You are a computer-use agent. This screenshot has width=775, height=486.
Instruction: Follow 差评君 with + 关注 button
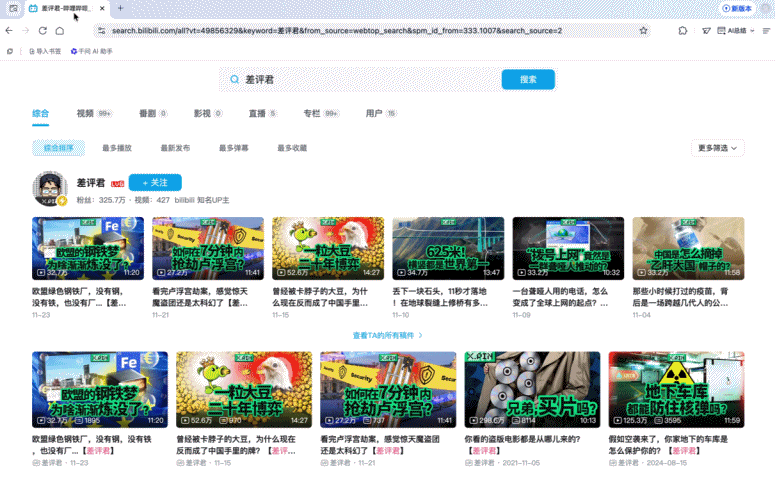pyautogui.click(x=155, y=182)
